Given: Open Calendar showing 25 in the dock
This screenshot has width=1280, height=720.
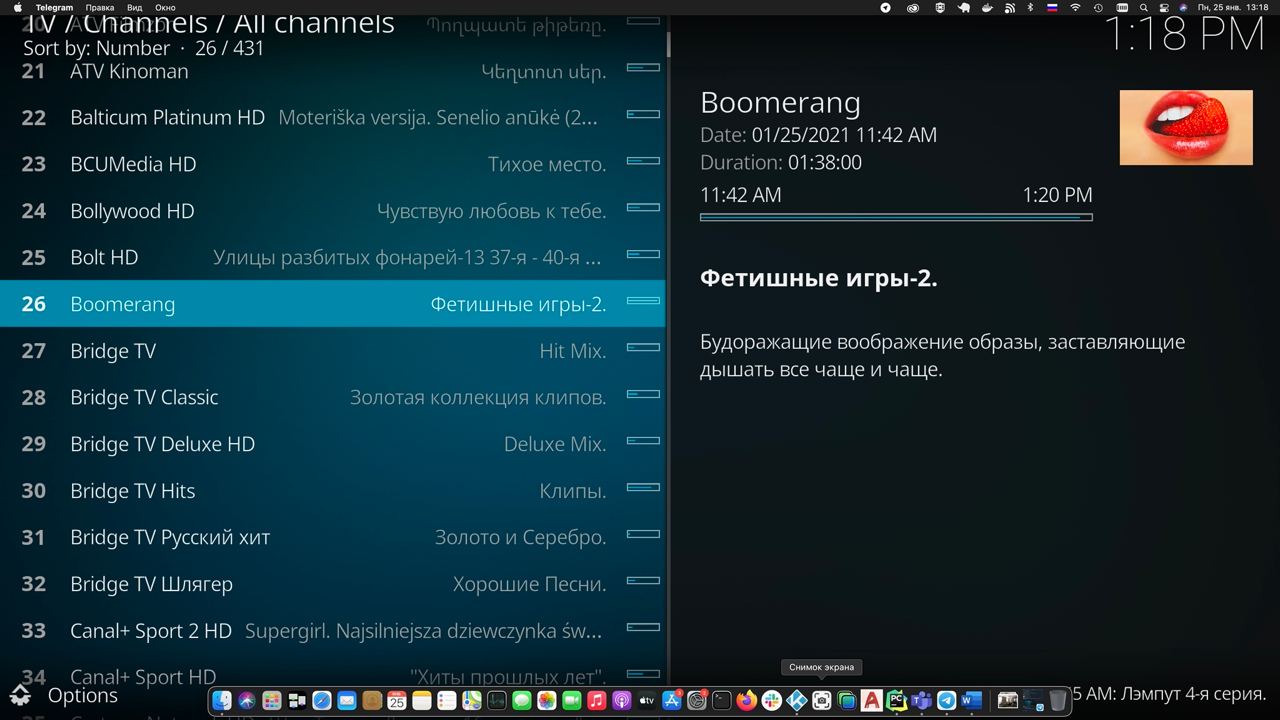Looking at the screenshot, I should [397, 701].
